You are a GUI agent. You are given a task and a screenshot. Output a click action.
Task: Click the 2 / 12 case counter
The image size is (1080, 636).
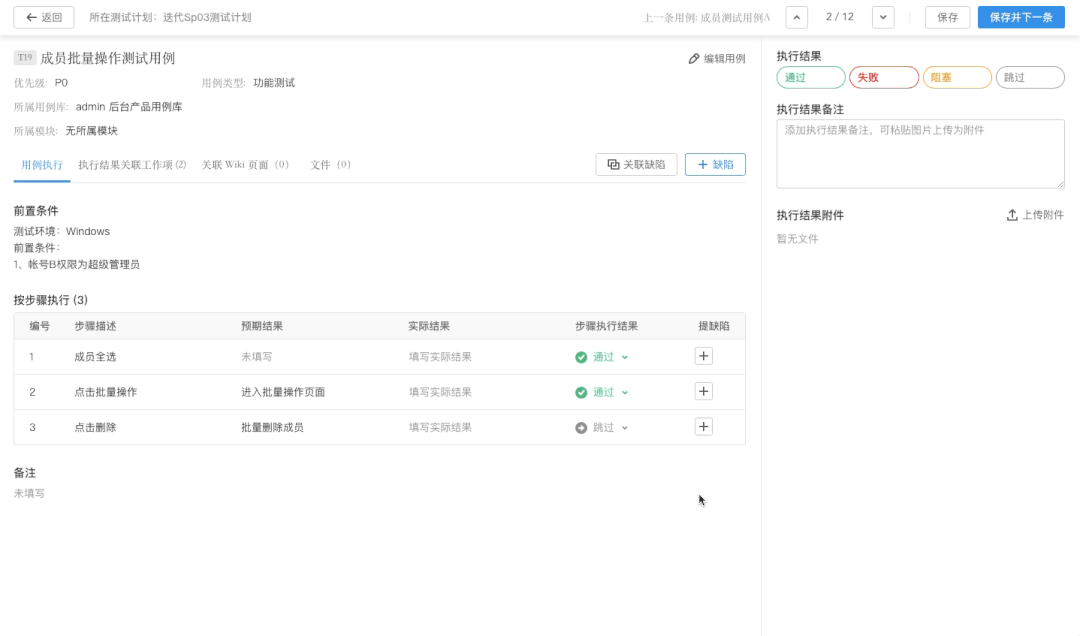(x=840, y=17)
